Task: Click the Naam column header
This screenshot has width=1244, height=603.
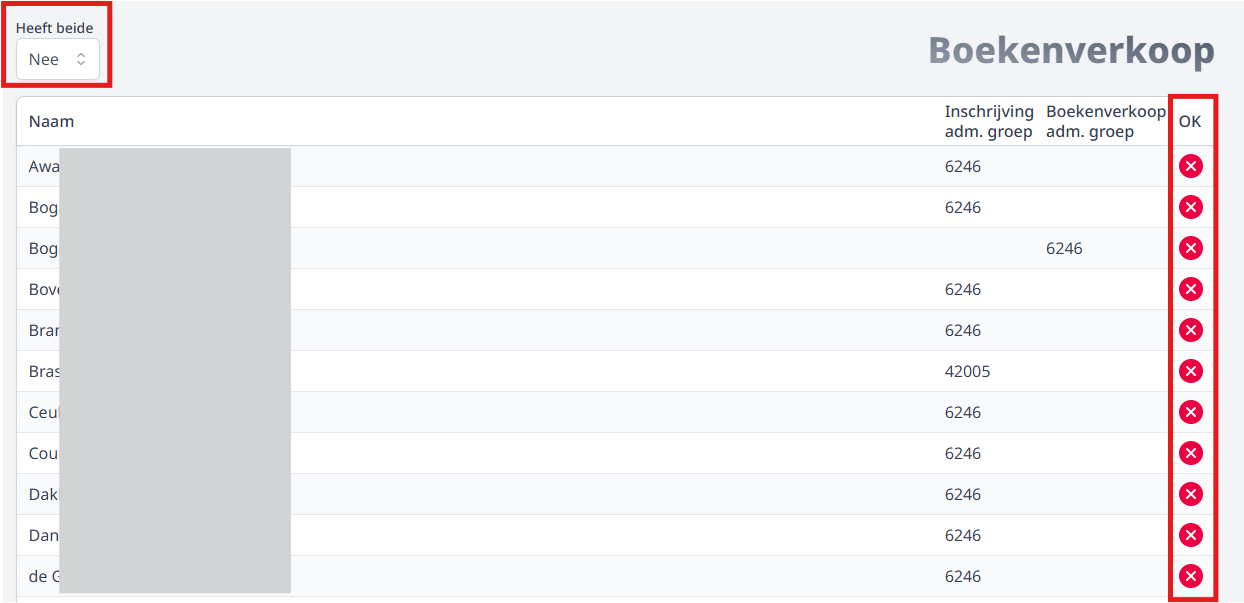Action: point(51,122)
